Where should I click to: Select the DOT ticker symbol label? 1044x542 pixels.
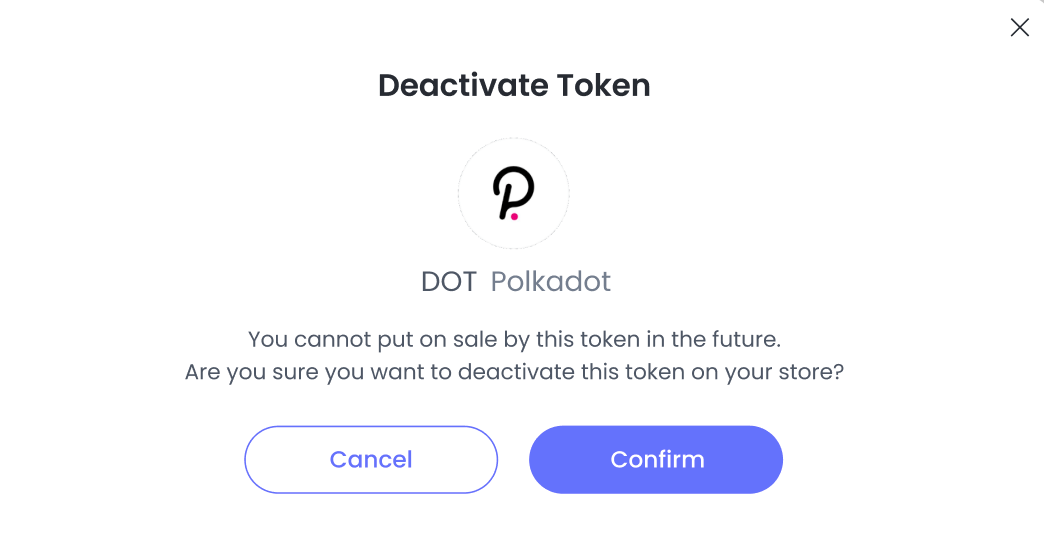[x=449, y=282]
